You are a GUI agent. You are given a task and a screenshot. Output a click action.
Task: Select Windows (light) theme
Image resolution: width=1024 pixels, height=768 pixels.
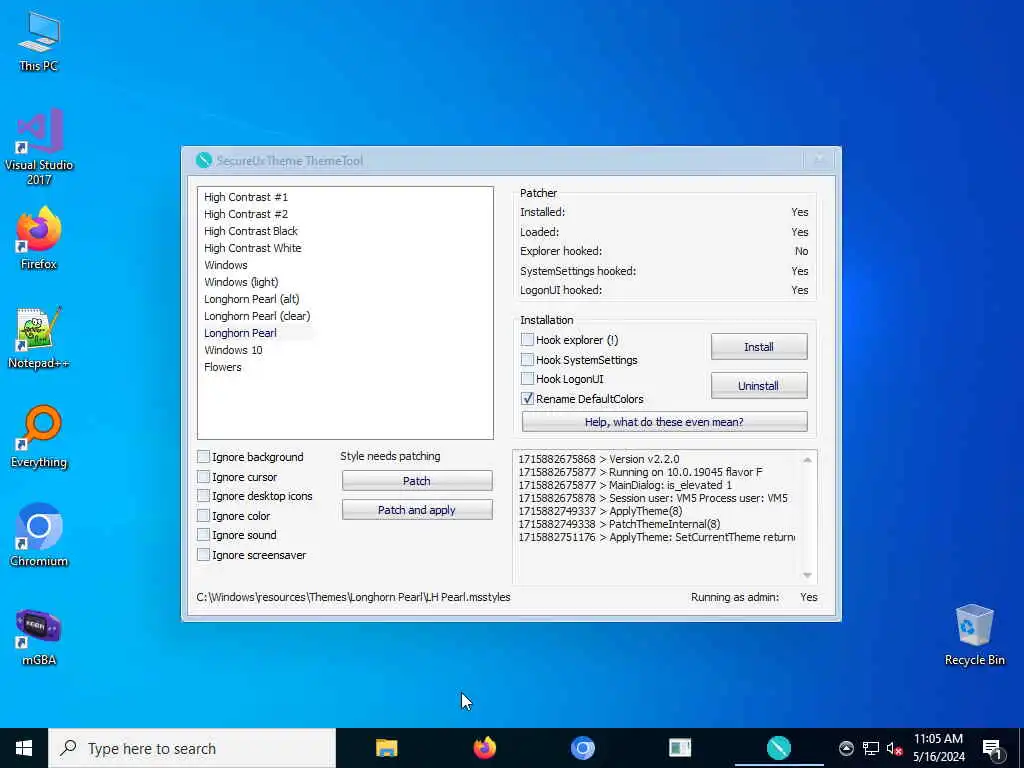241,281
